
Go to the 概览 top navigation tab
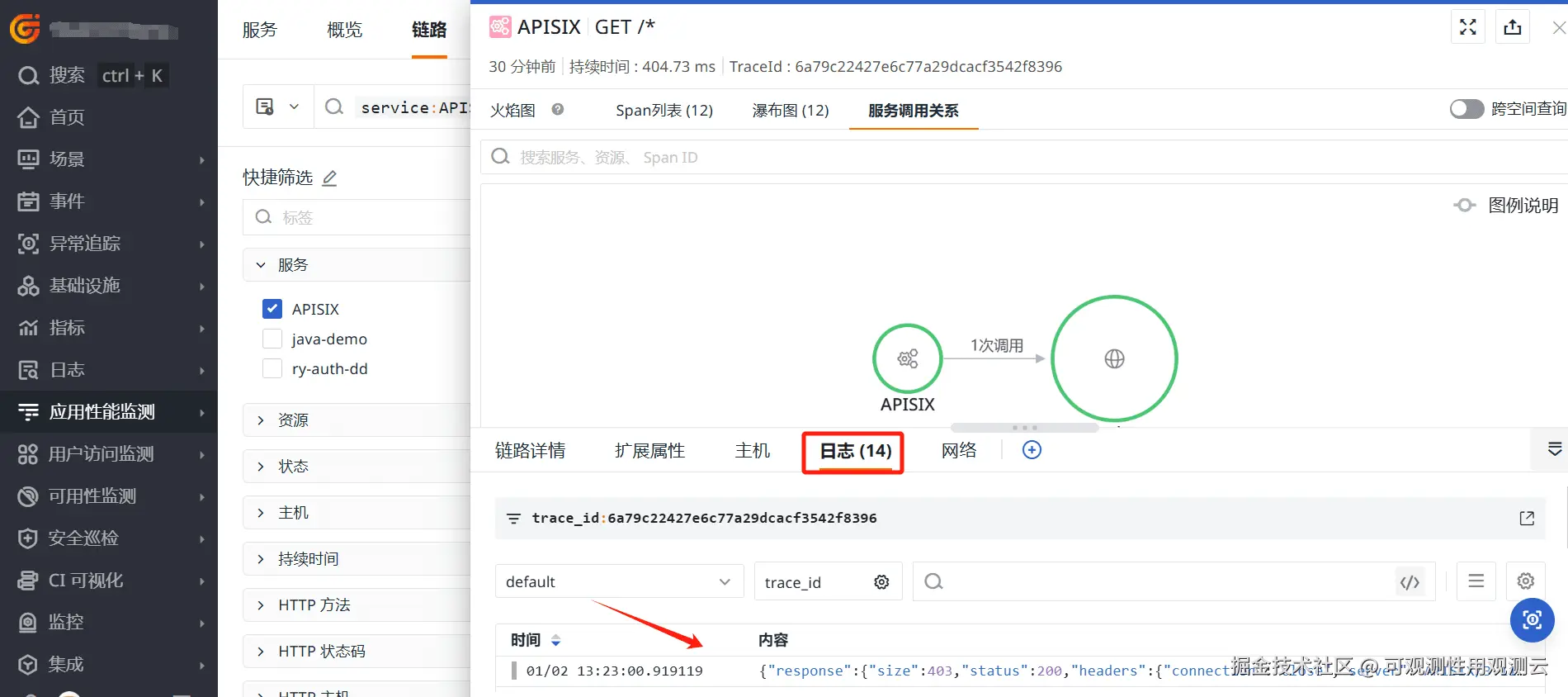[345, 30]
